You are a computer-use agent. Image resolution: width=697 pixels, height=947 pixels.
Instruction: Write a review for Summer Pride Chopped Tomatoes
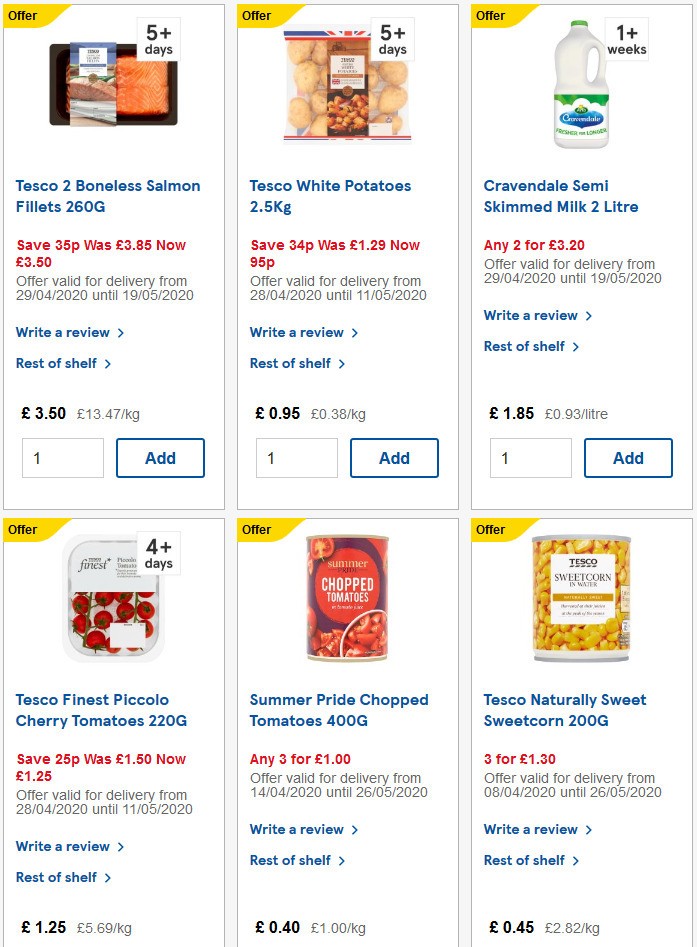click(297, 829)
